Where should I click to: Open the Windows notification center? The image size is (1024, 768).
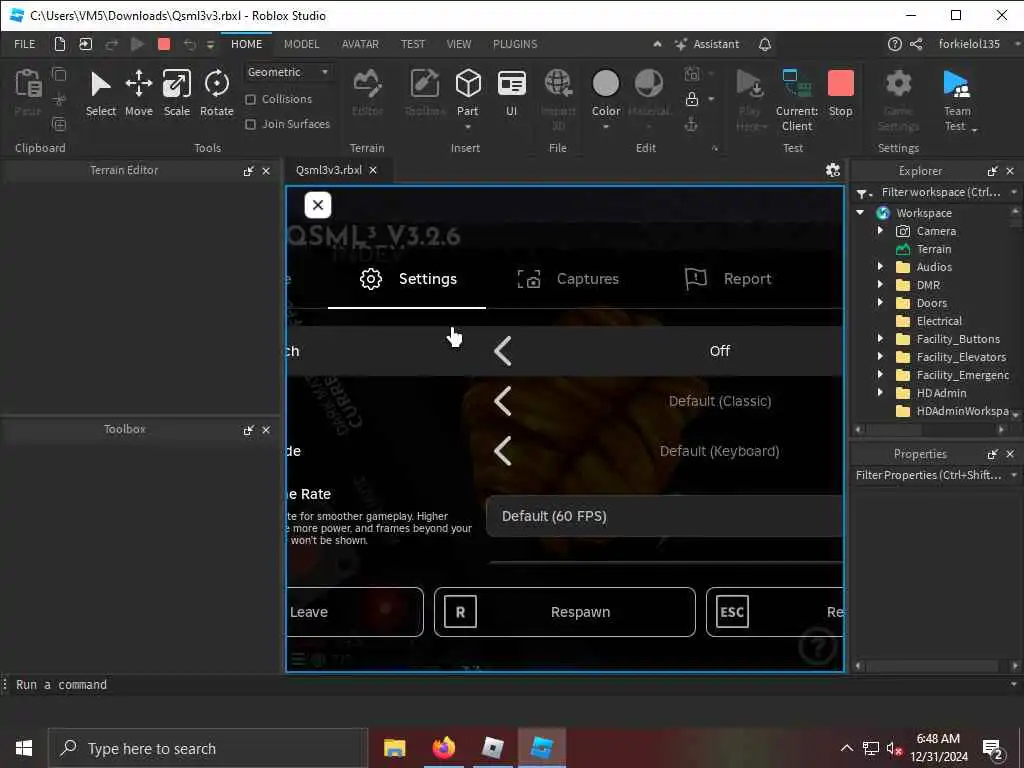tap(993, 749)
